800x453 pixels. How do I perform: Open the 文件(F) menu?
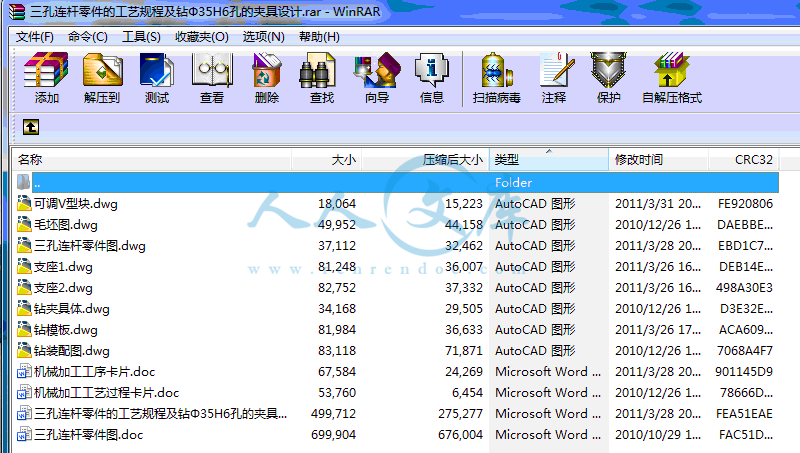(35, 37)
